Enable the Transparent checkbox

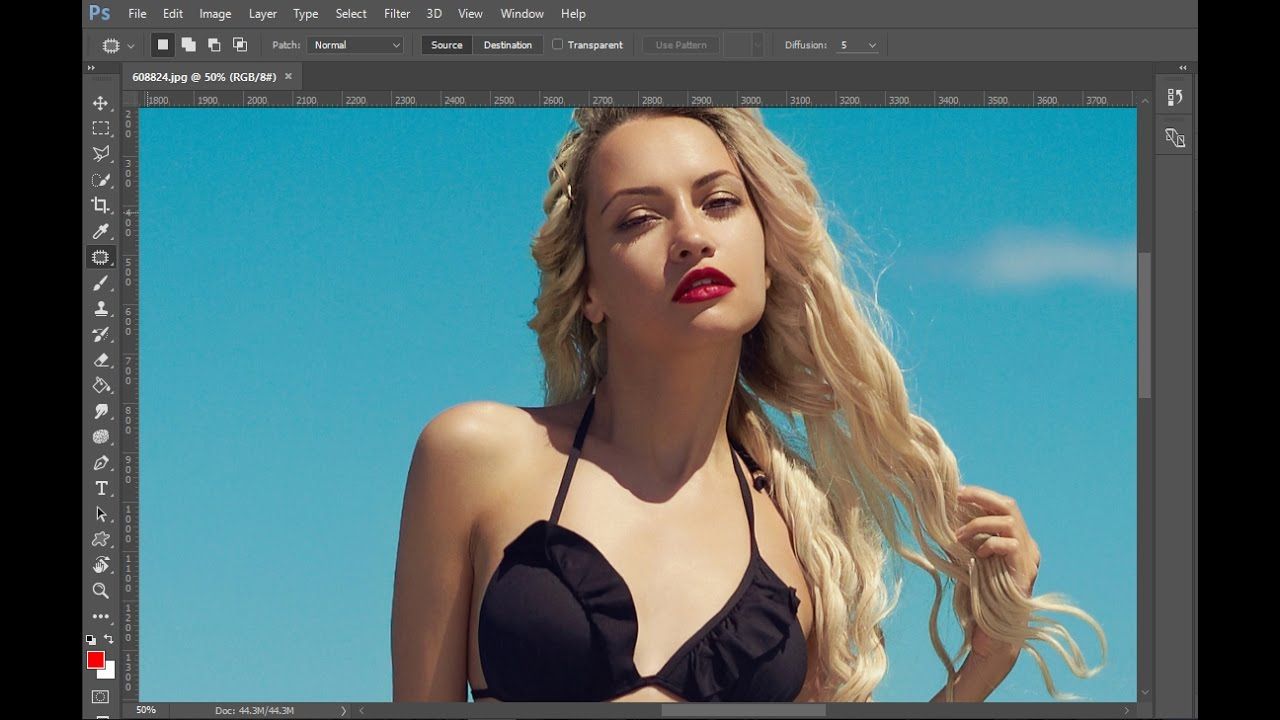(558, 45)
